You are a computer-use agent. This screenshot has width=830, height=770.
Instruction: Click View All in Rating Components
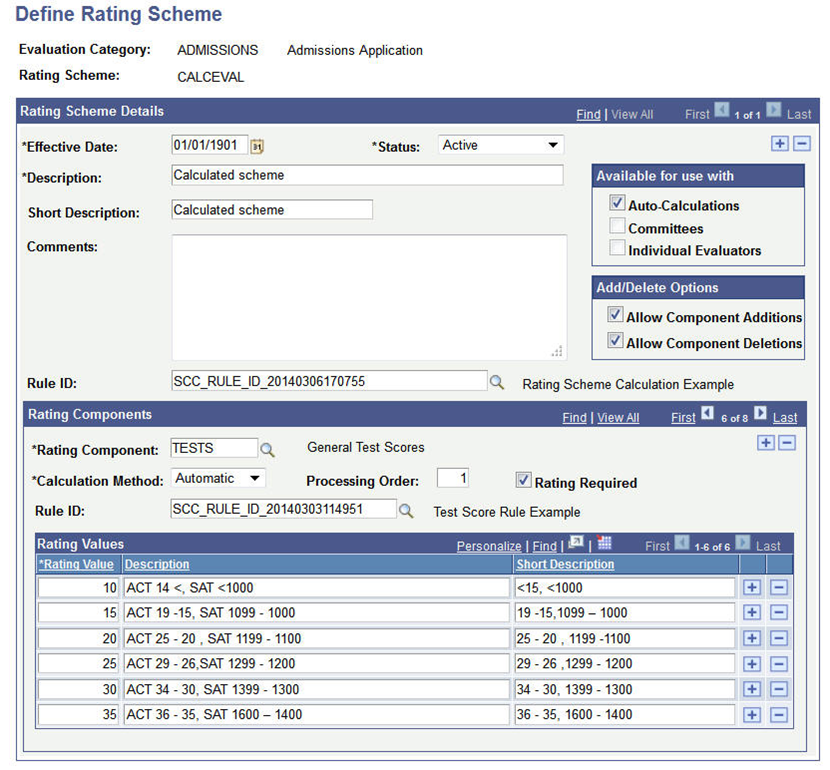tap(618, 417)
